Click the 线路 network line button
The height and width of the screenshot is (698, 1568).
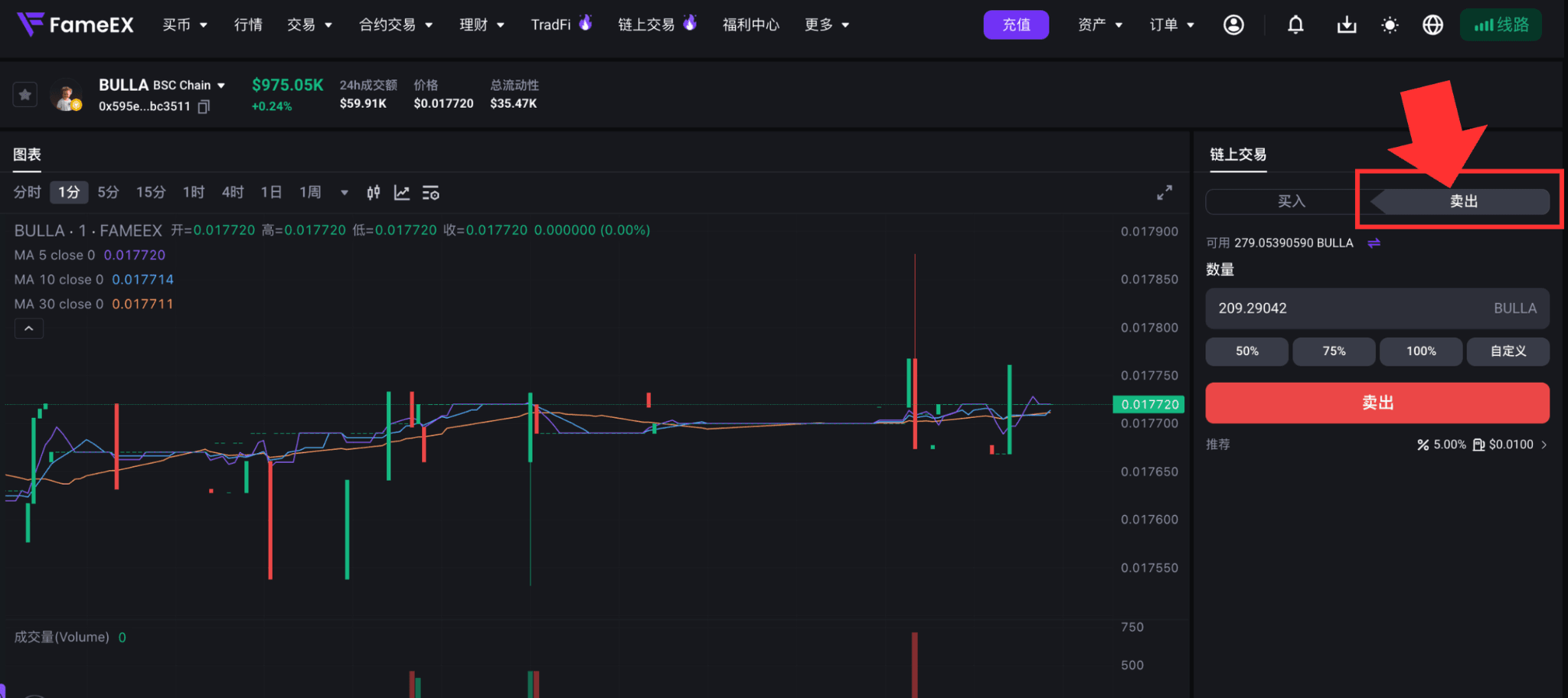tap(1501, 25)
